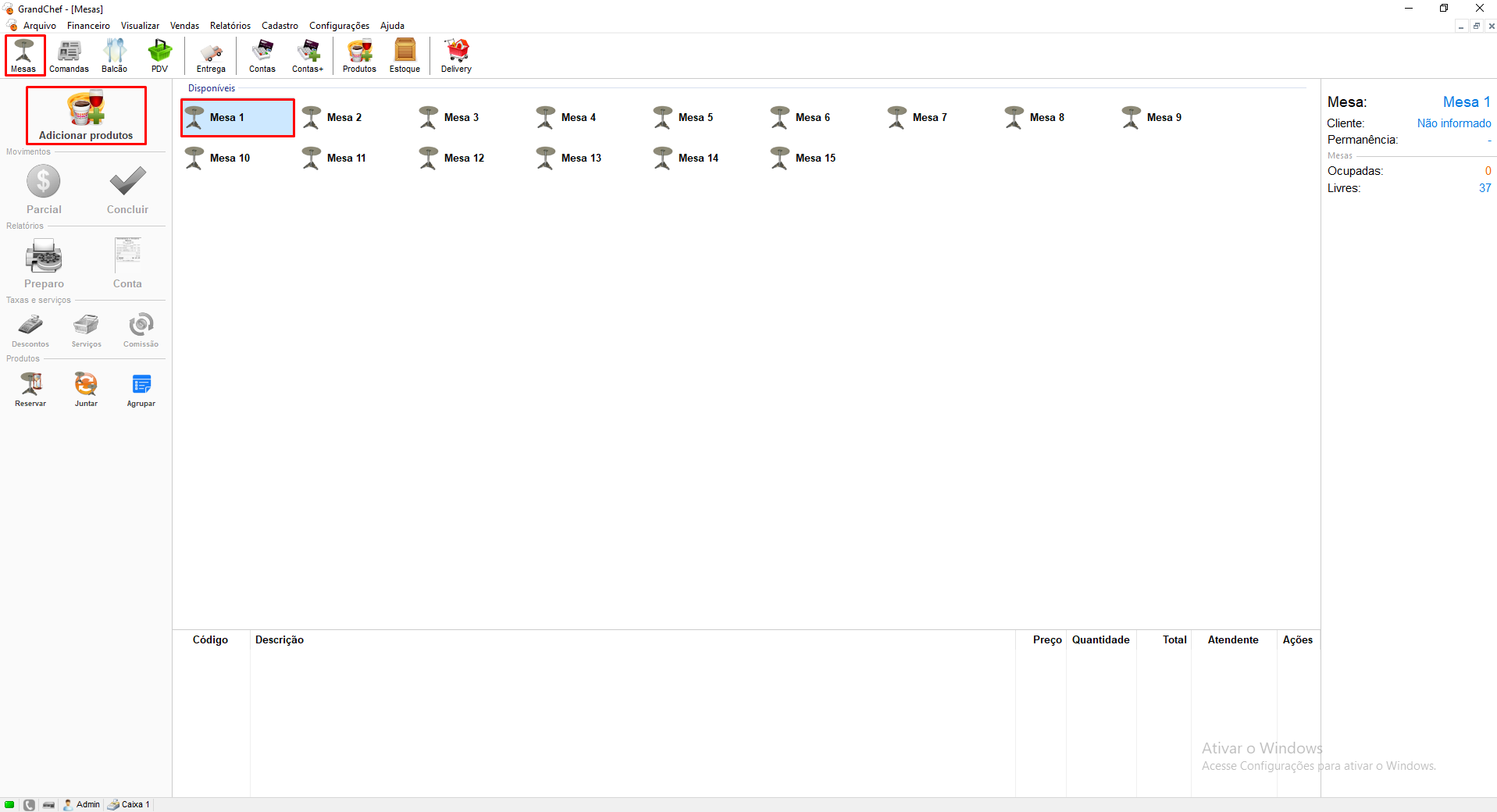
Task: Open the Estoque box icon
Action: [405, 55]
